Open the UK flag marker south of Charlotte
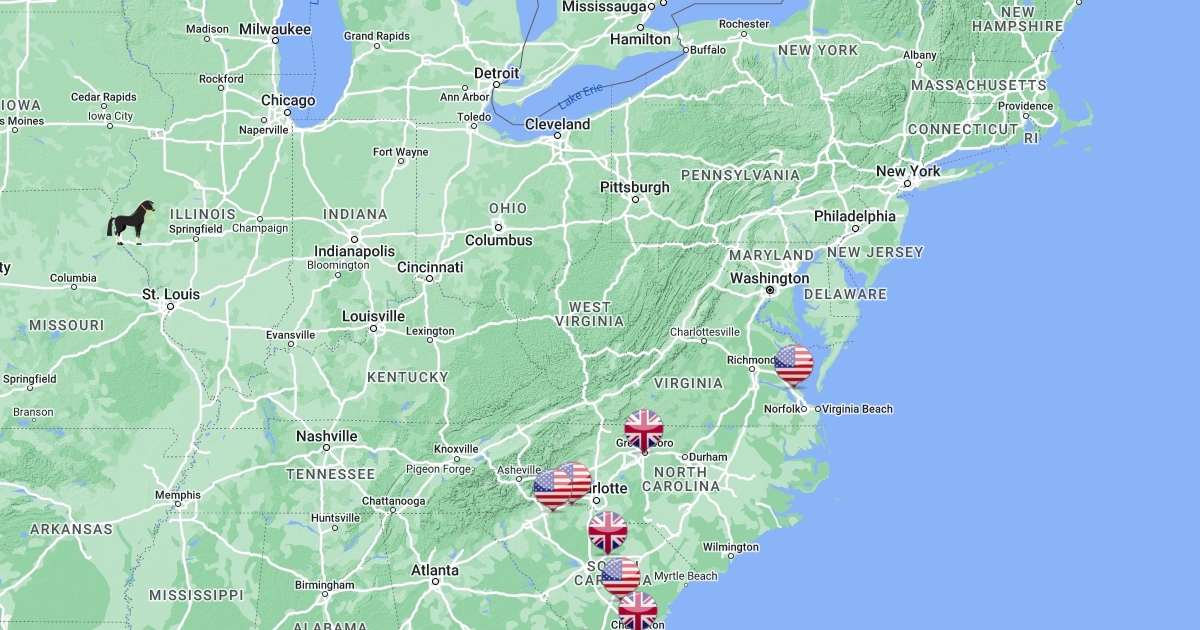 607,532
